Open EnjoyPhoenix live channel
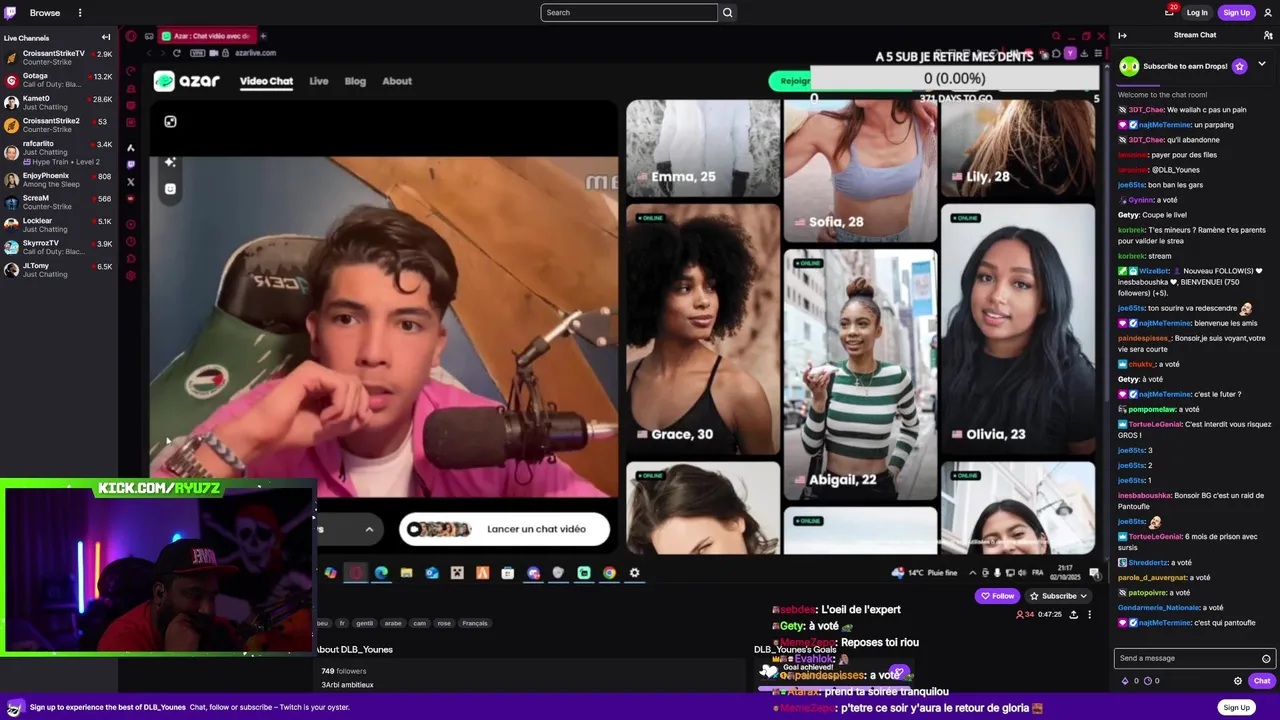The image size is (1280, 720). tap(58, 180)
